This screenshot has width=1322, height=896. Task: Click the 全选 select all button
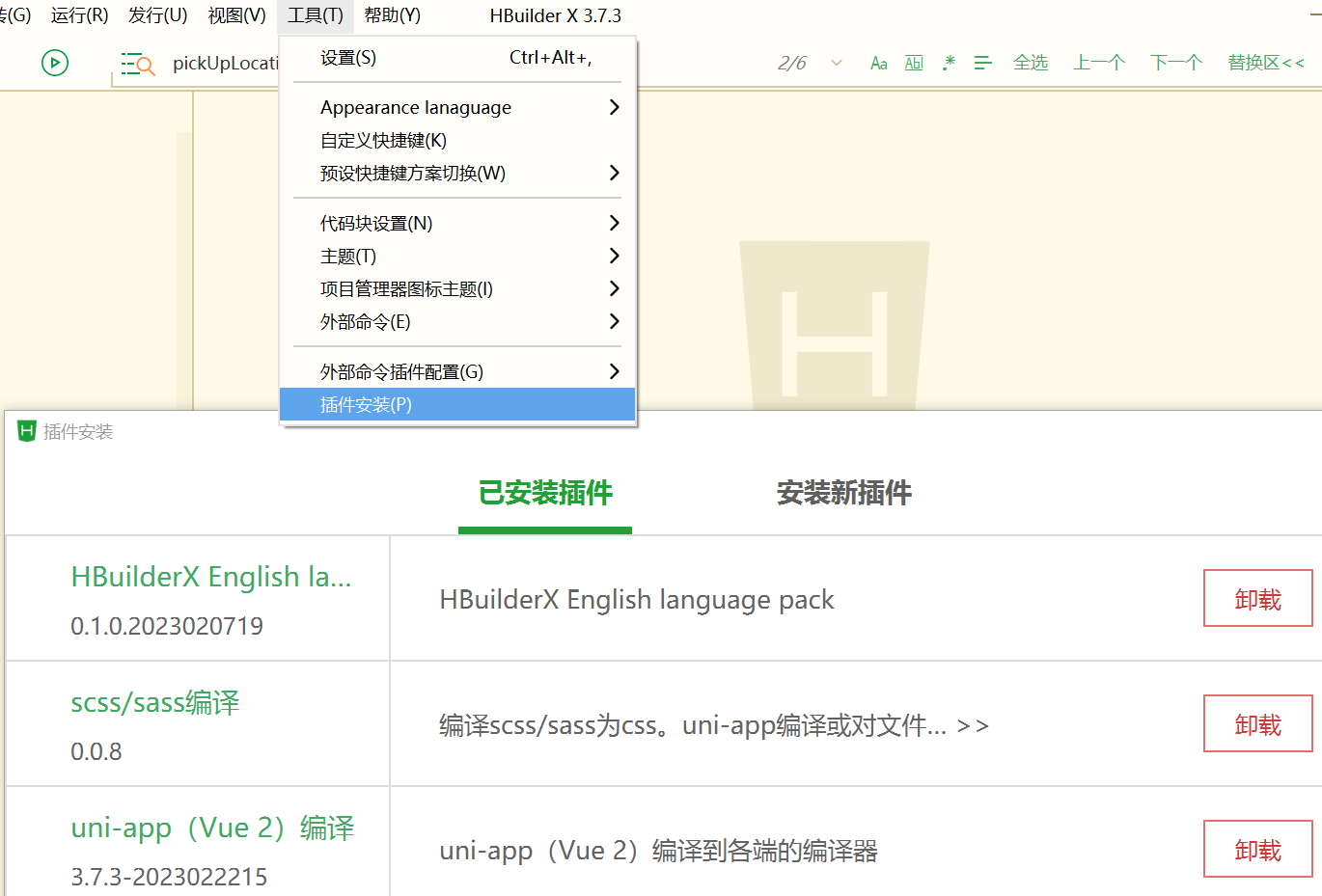[x=1030, y=64]
